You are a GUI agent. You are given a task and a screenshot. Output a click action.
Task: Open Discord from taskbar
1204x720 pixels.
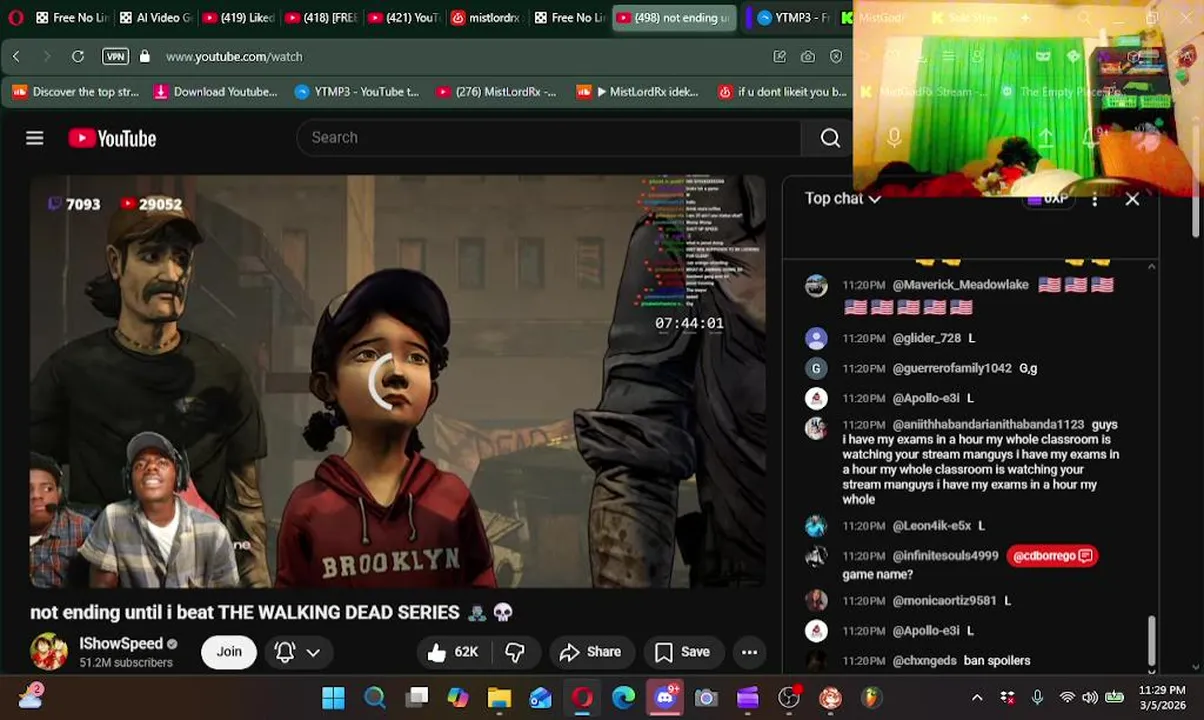pyautogui.click(x=665, y=697)
